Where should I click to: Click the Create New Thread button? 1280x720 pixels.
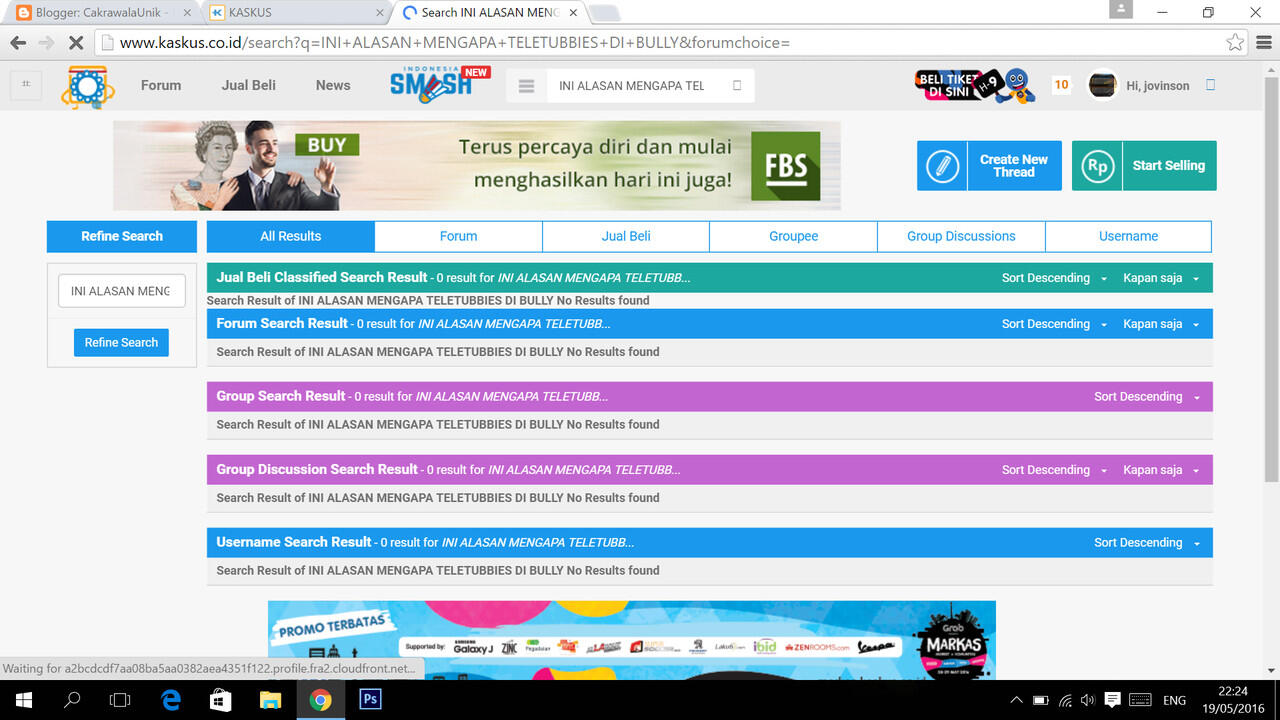989,166
